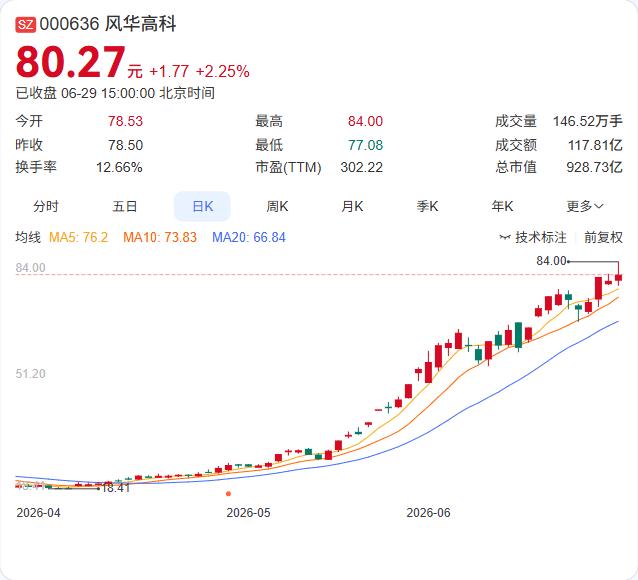Screen dimensions: 638x580
Task: Click the latest red candlestick at chart right
Action: pyautogui.click(x=618, y=278)
